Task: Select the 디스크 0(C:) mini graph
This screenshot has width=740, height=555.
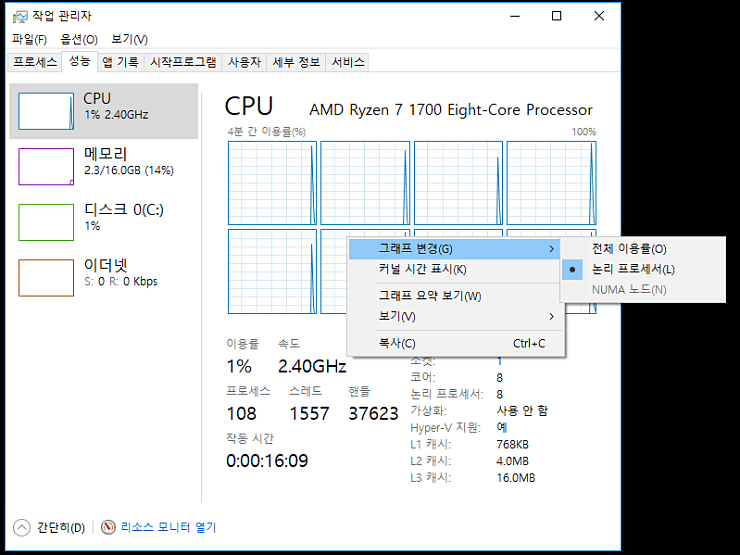Action: (x=46, y=222)
